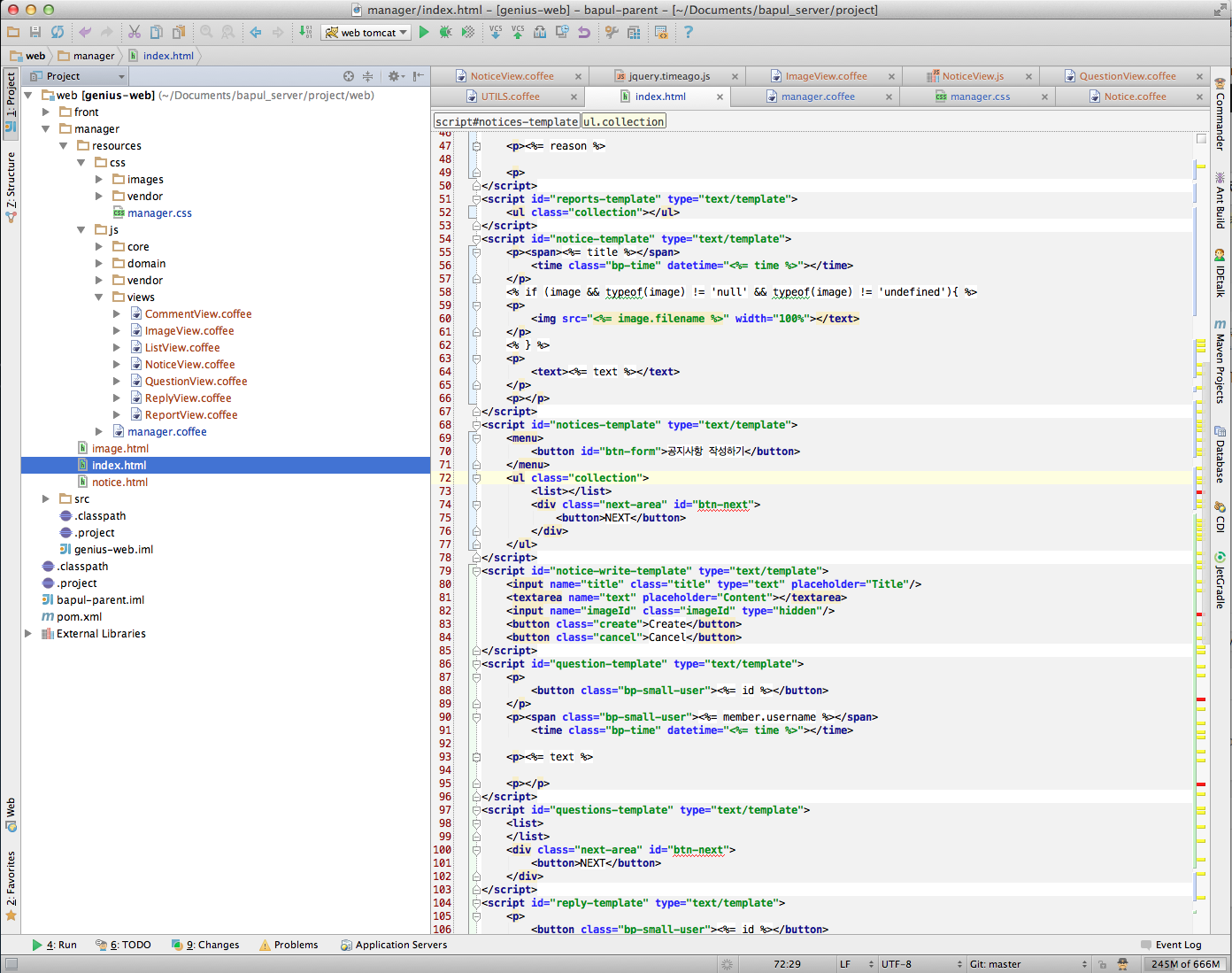Click the Help question mark icon

(x=688, y=32)
